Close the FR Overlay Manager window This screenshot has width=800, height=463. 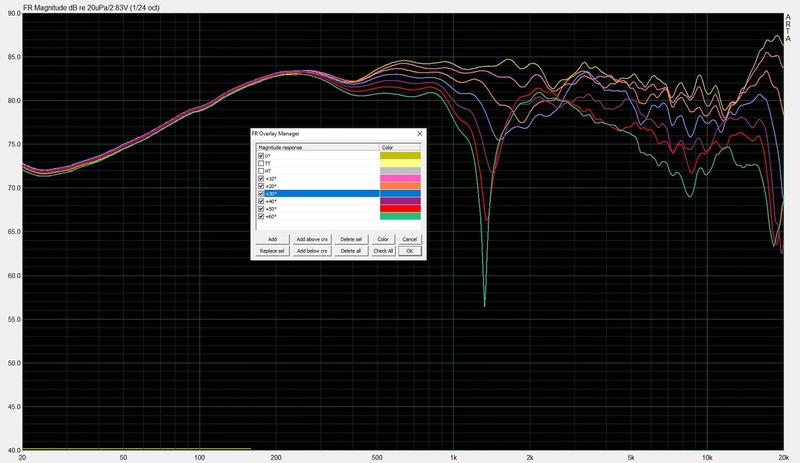(419, 133)
